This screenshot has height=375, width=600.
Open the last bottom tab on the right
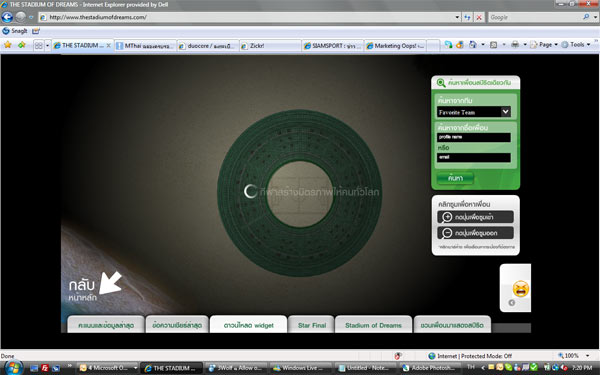click(x=452, y=325)
